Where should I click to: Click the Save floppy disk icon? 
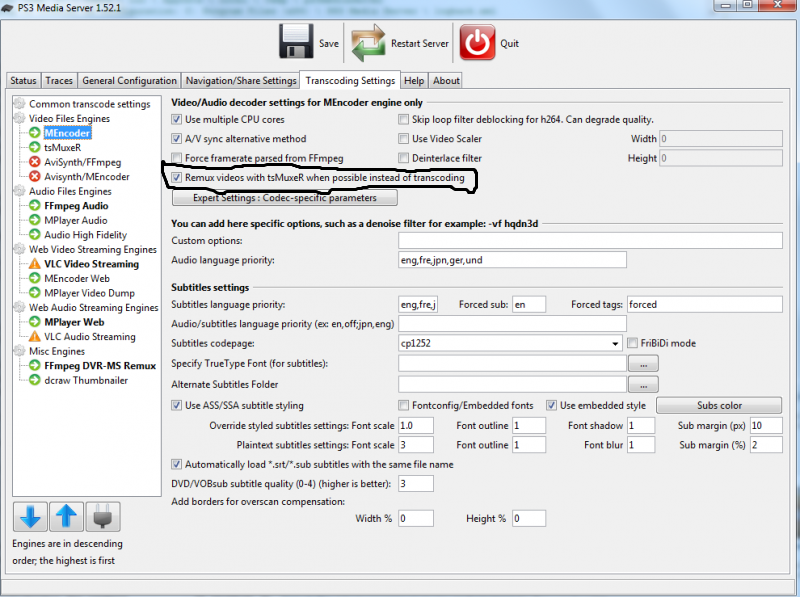click(296, 42)
